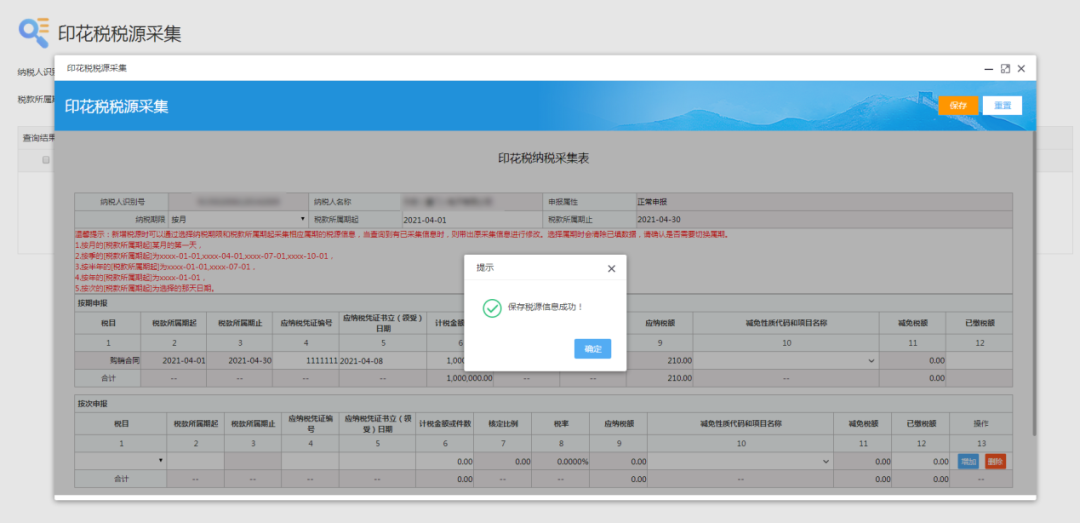Click the orange 保存 button

[957, 105]
